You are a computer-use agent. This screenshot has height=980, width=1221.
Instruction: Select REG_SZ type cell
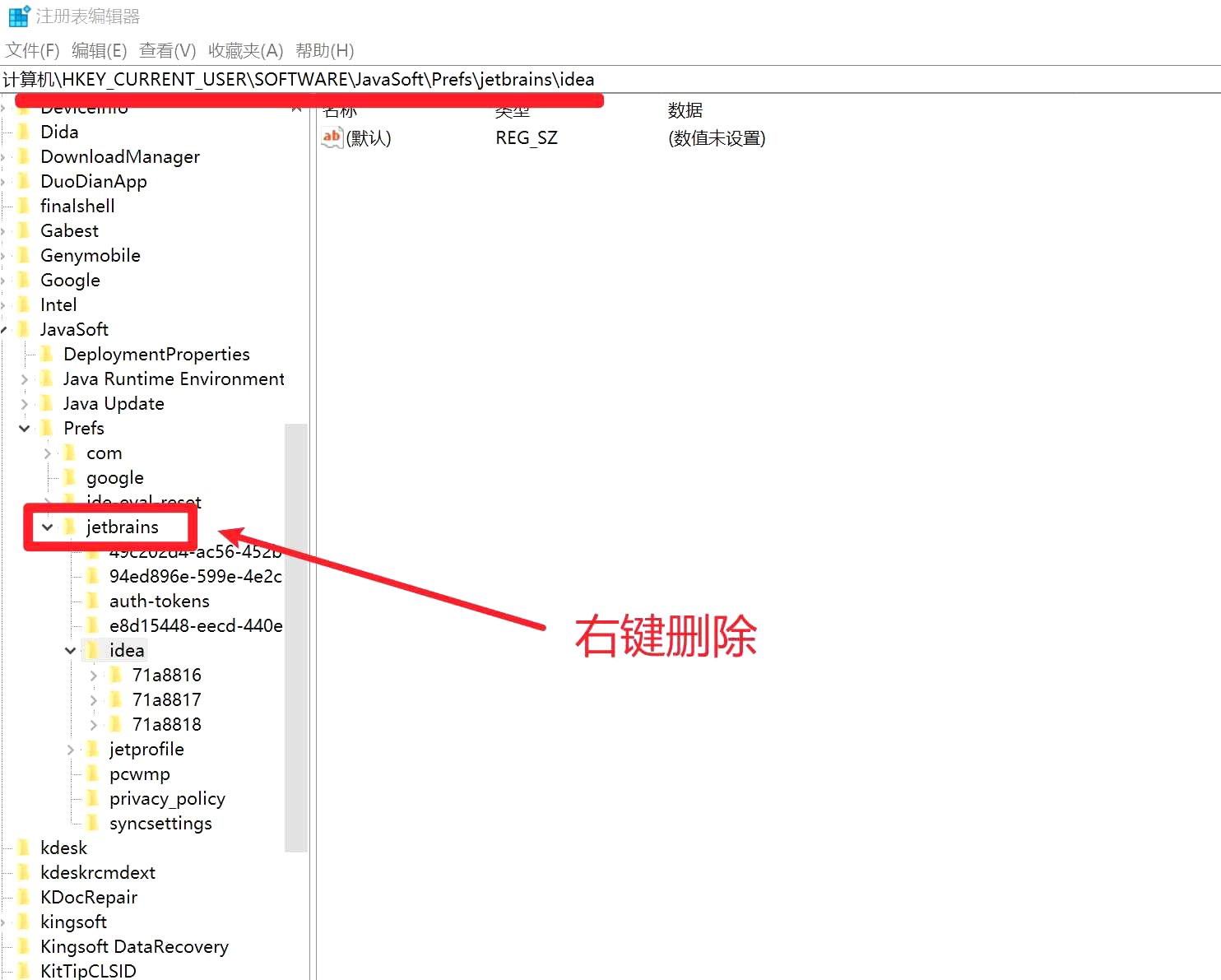point(527,138)
